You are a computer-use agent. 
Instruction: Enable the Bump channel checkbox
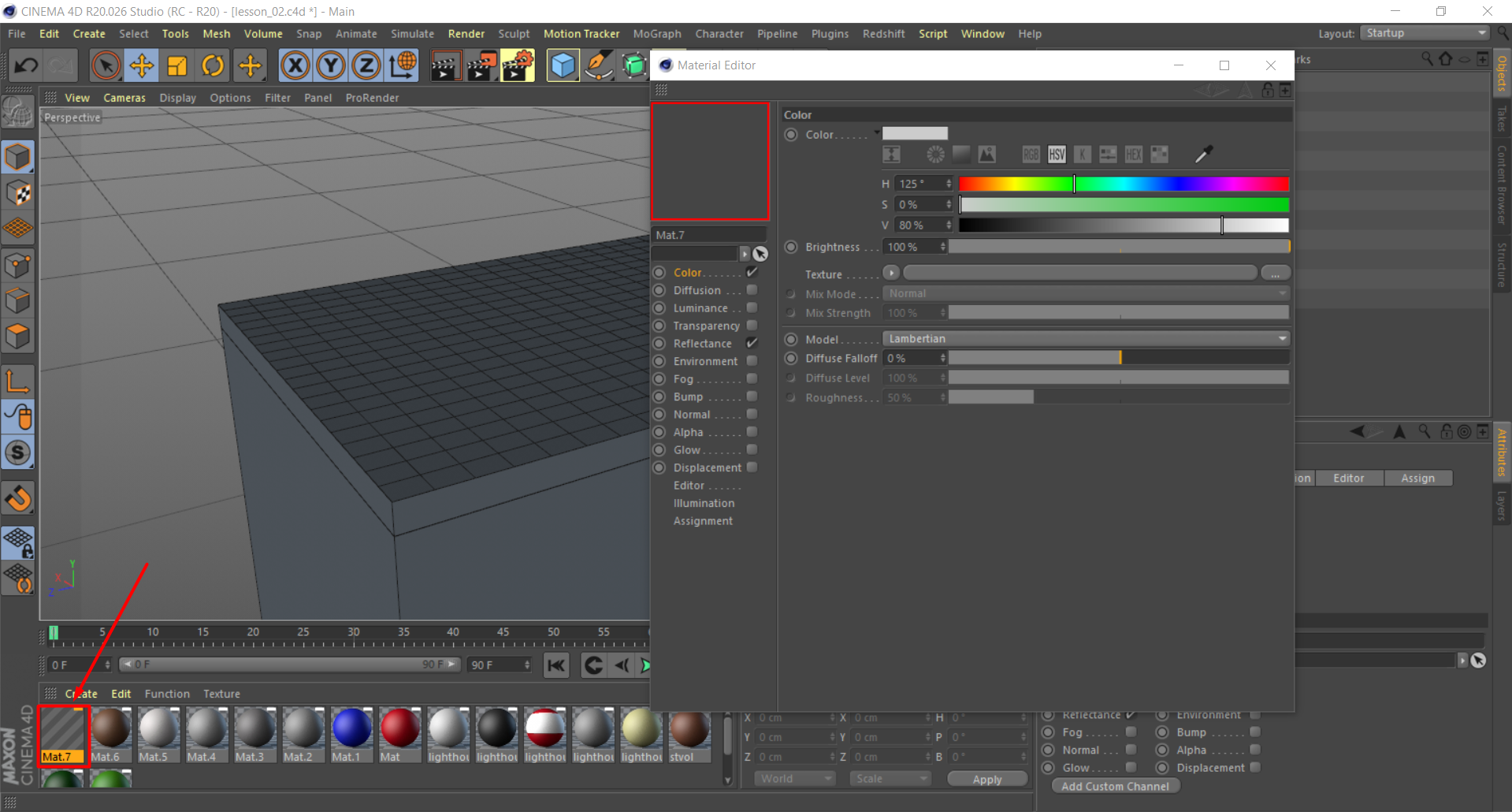click(752, 397)
